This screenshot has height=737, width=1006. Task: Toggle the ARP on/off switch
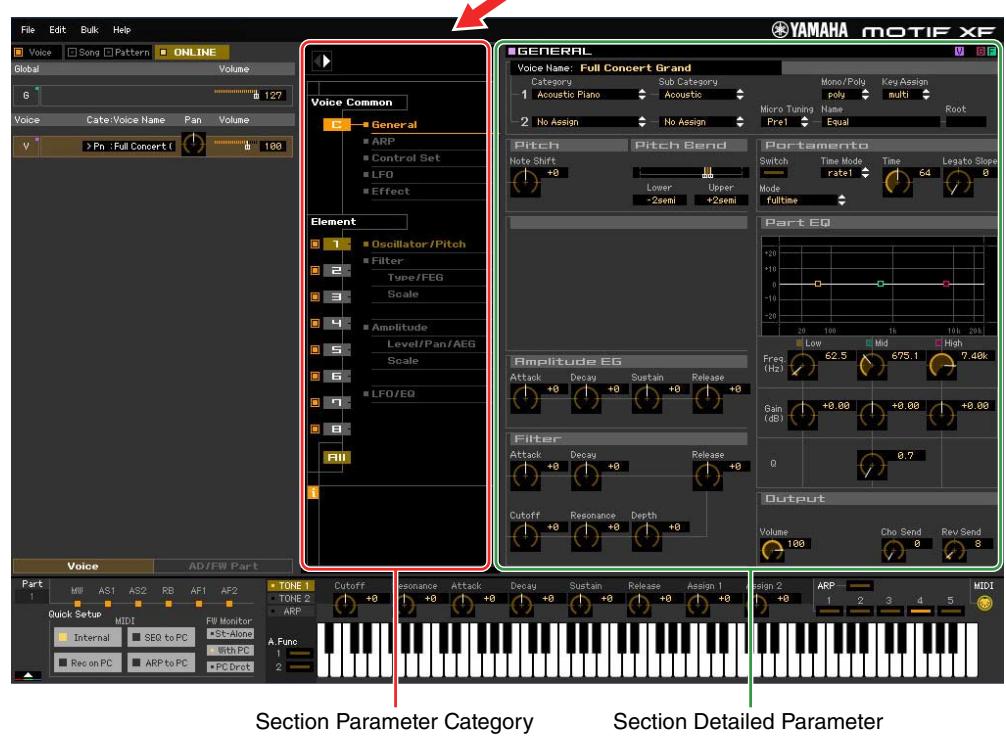point(860,586)
